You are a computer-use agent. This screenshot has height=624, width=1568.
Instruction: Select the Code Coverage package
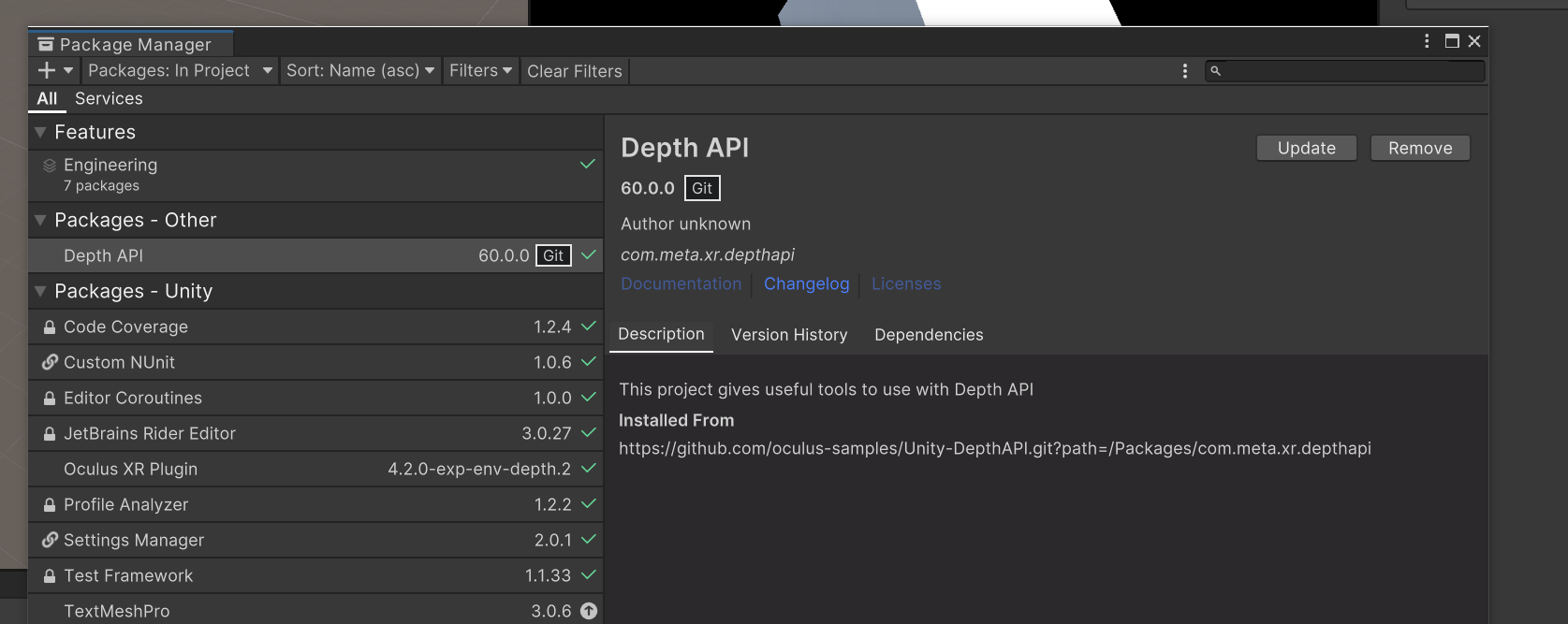[315, 327]
